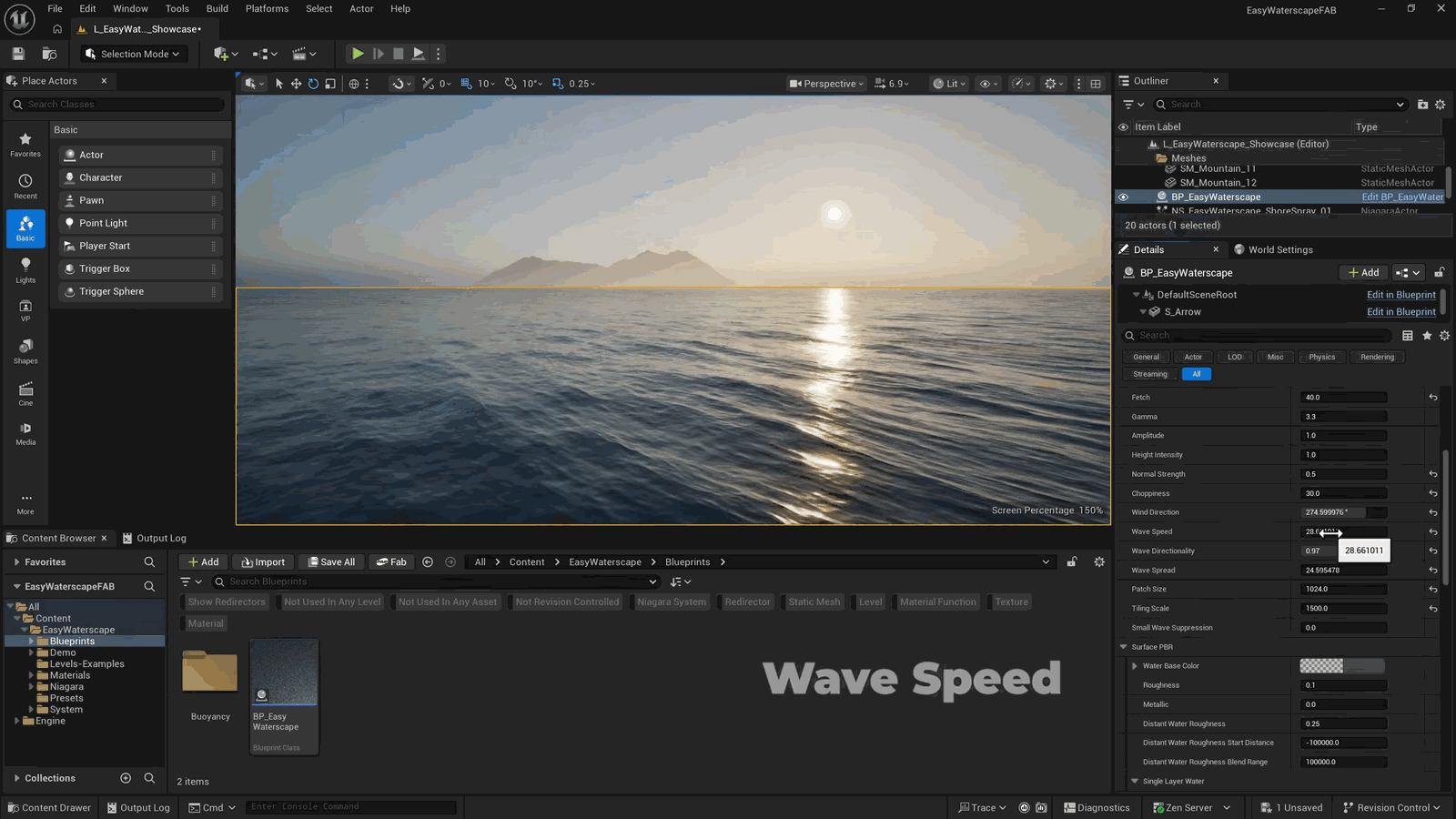The height and width of the screenshot is (819, 1456).
Task: Toggle the Static Mesh content filter
Action: coord(814,602)
